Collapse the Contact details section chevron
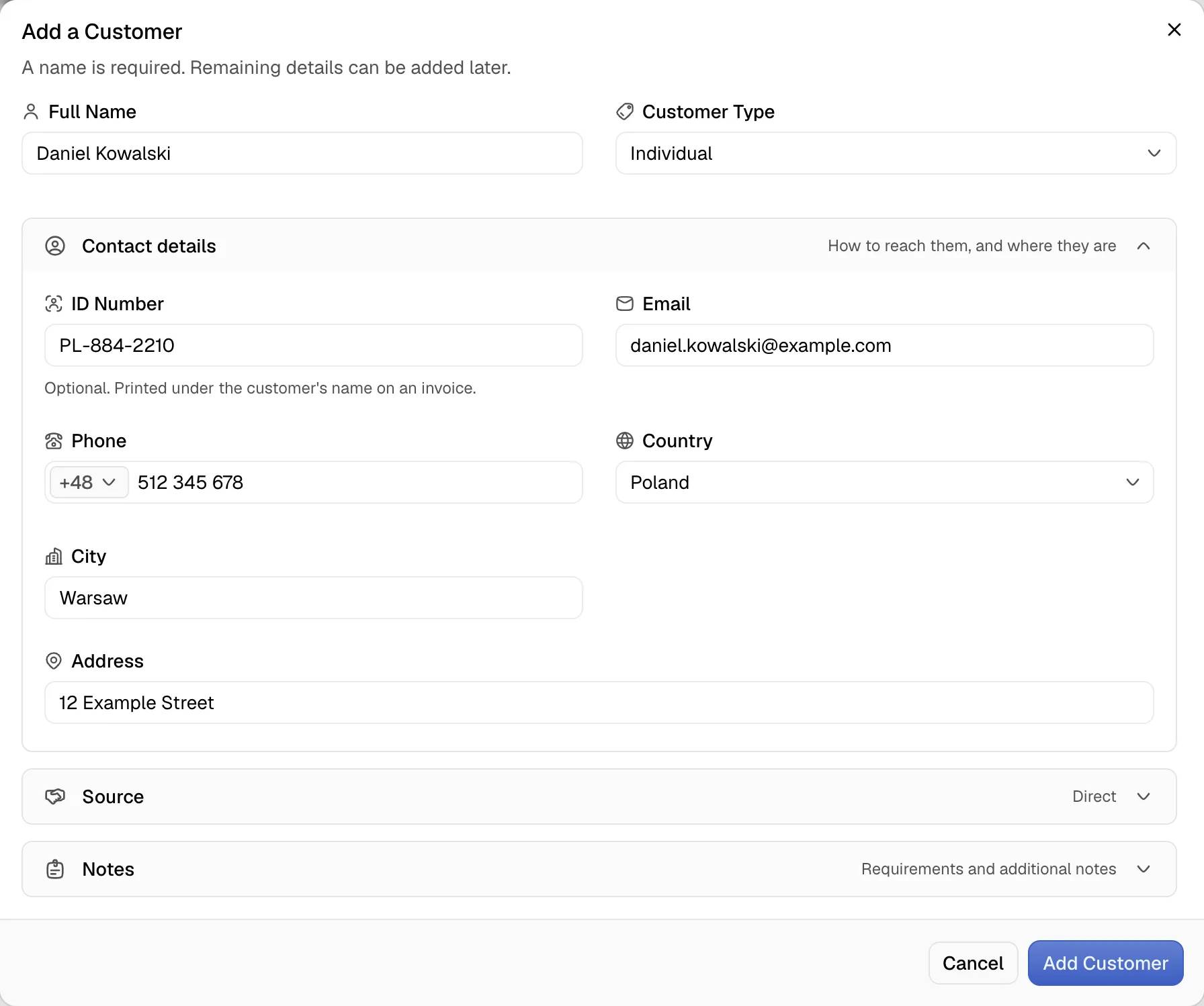This screenshot has width=1204, height=1006. (x=1144, y=246)
